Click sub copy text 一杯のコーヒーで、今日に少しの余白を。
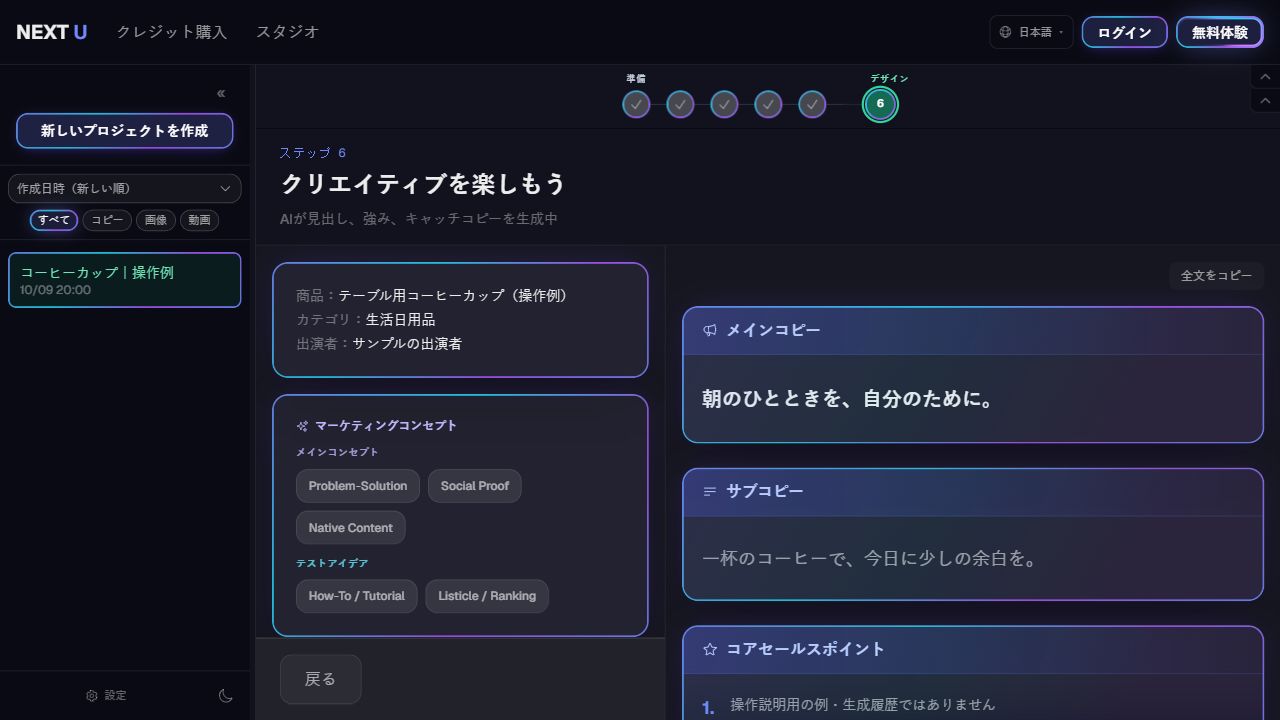The image size is (1280, 720). point(871,558)
